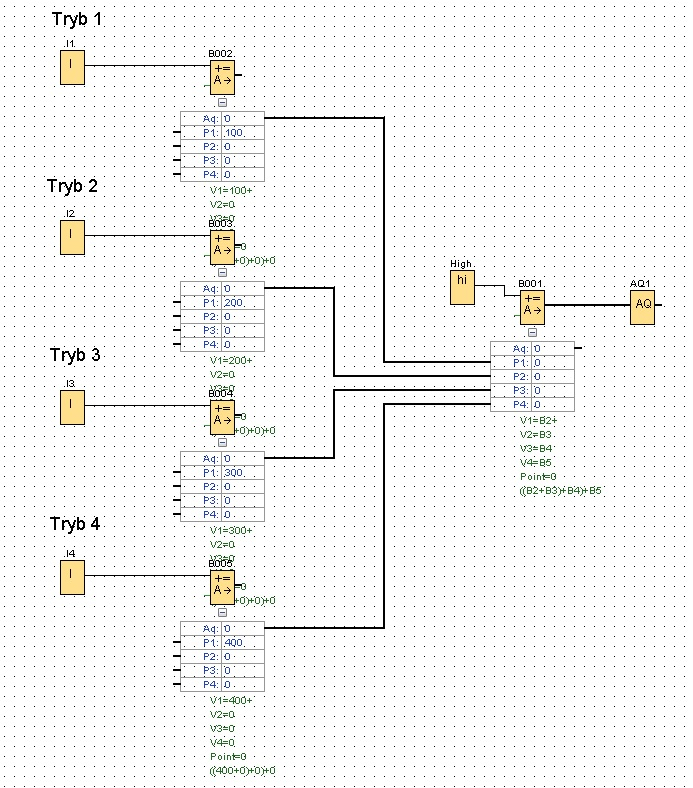The height and width of the screenshot is (788, 693).
Task: Select the I4 input block
Action: 72,577
